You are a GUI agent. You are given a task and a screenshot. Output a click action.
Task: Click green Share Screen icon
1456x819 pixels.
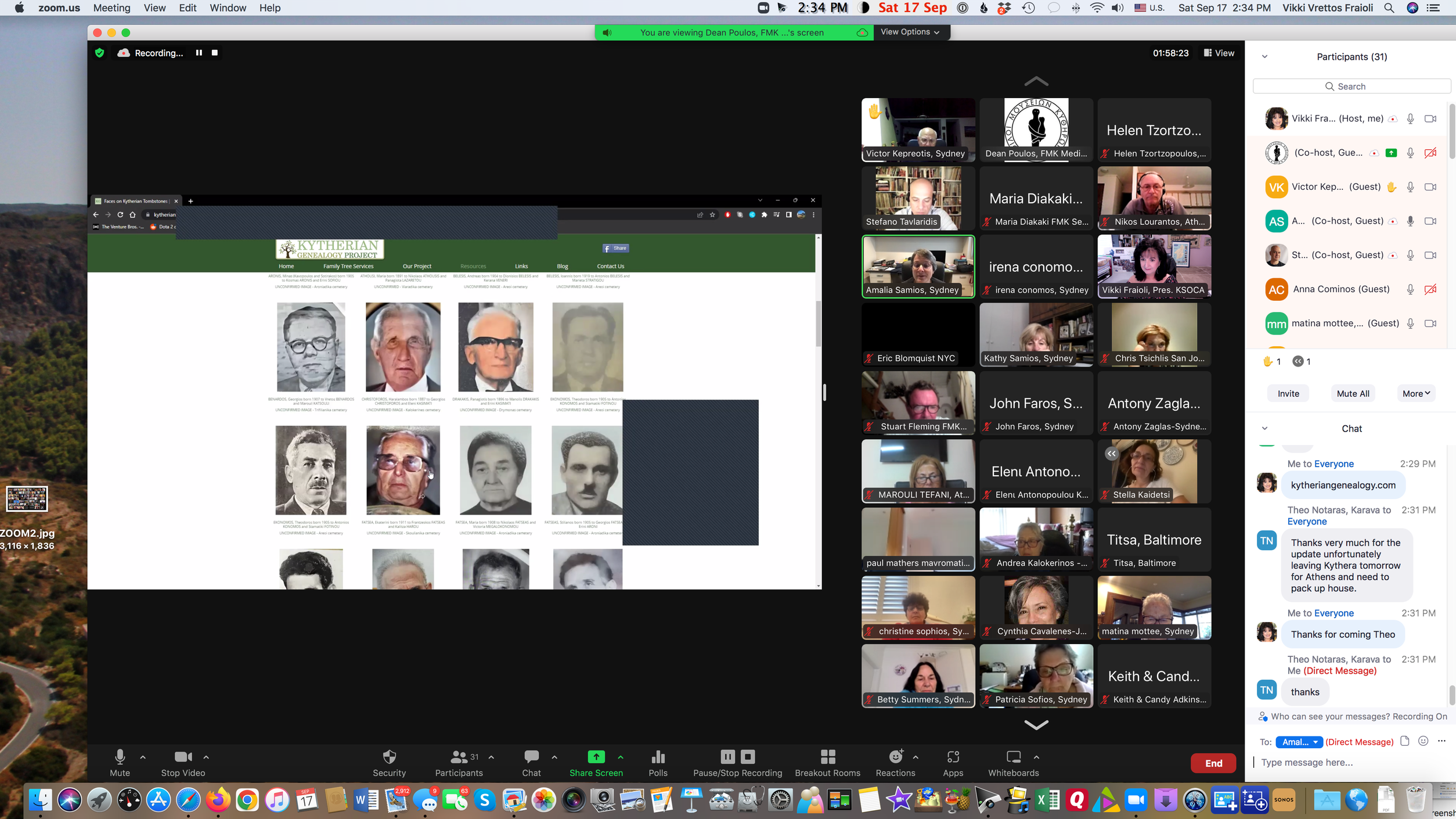point(596,757)
